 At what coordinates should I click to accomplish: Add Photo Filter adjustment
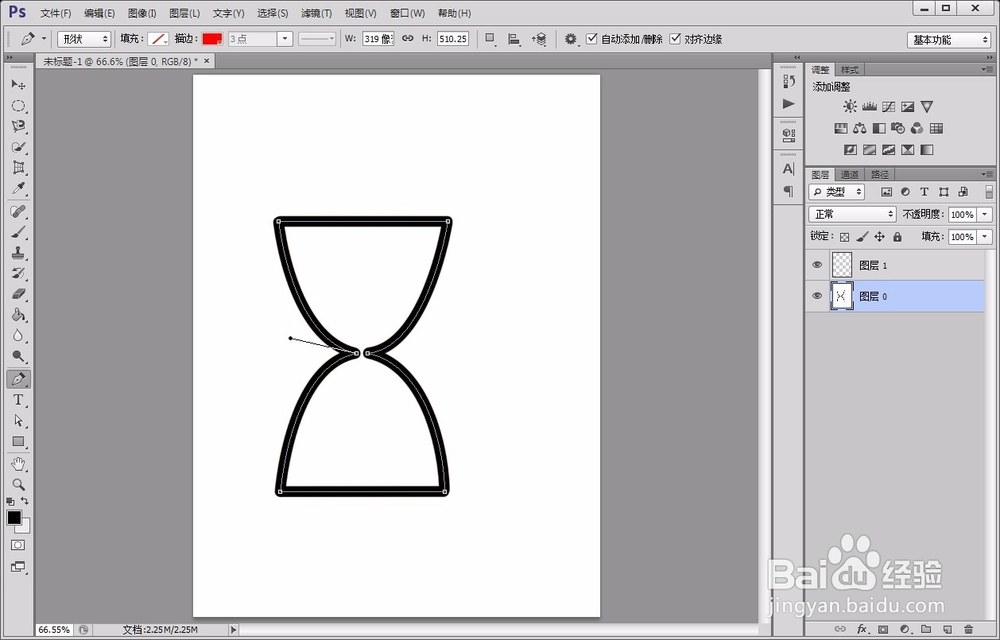[898, 128]
